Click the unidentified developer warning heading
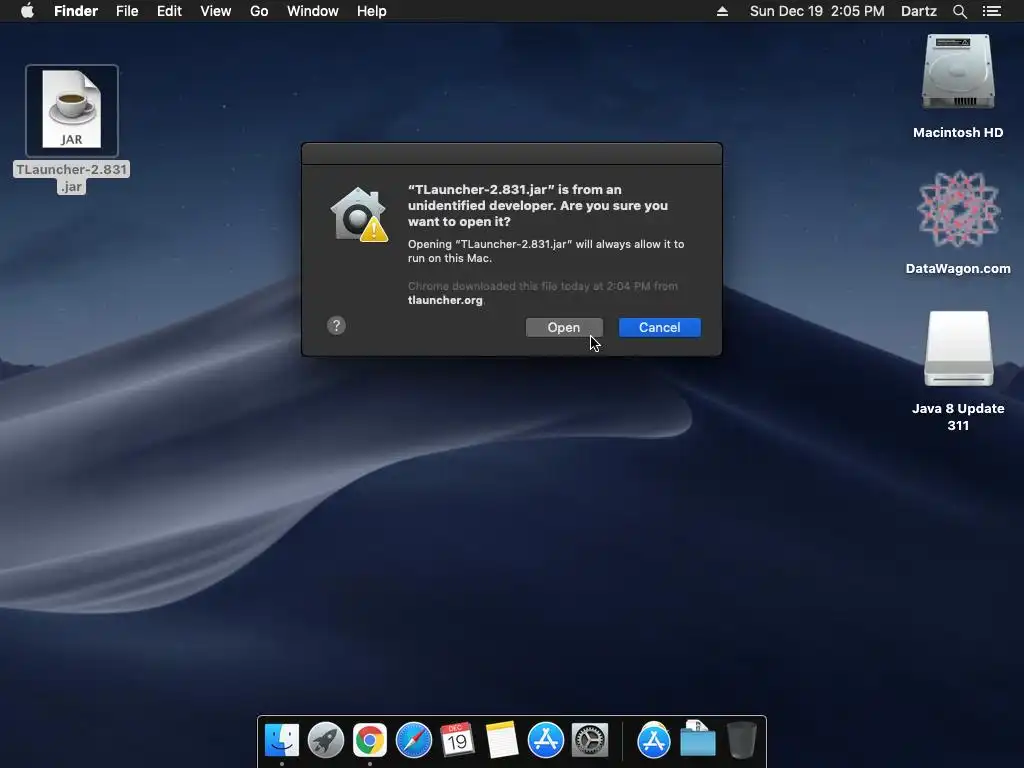1024x768 pixels. click(537, 205)
